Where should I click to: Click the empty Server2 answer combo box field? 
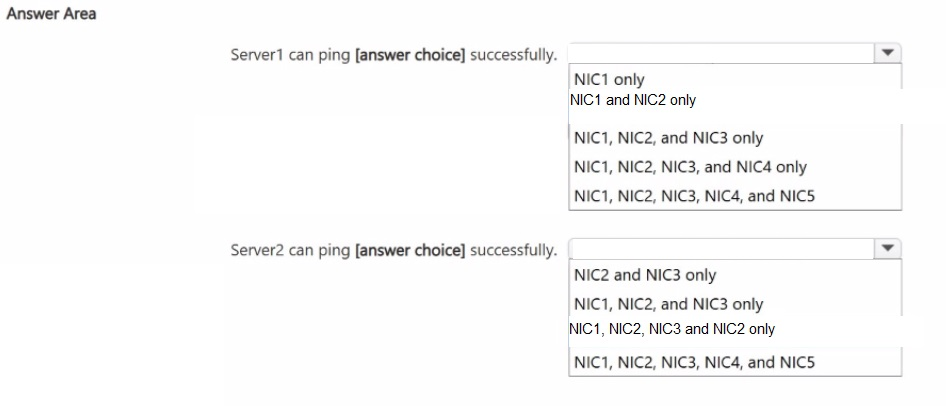(722, 249)
